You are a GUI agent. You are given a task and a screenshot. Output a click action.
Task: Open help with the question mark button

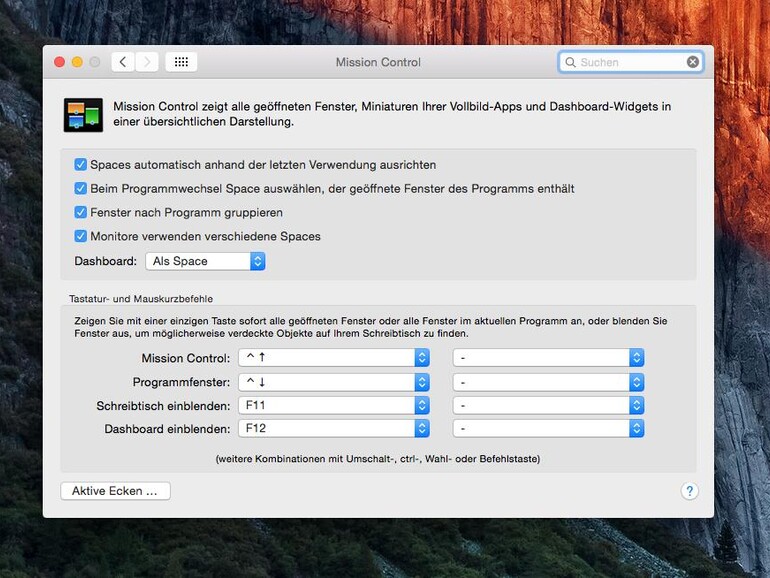(x=689, y=491)
